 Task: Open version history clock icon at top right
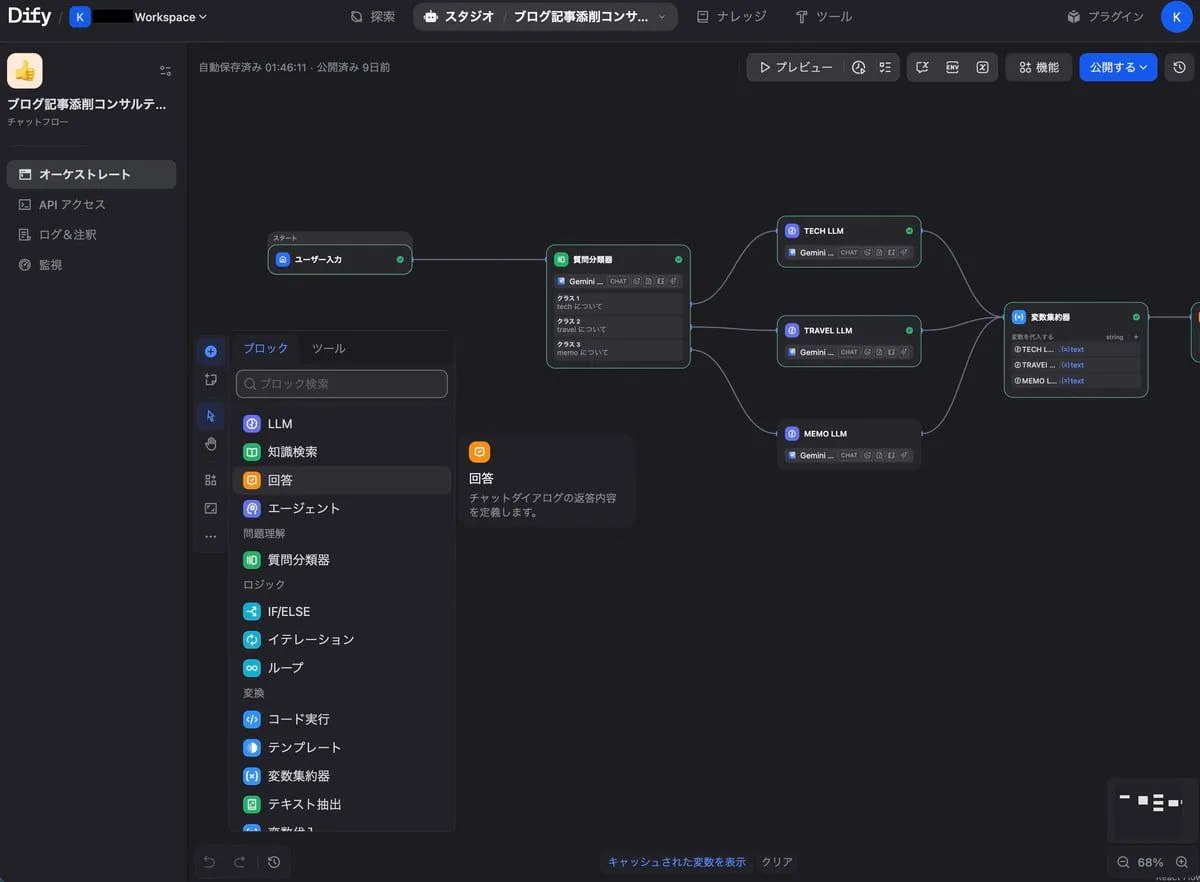click(1180, 68)
